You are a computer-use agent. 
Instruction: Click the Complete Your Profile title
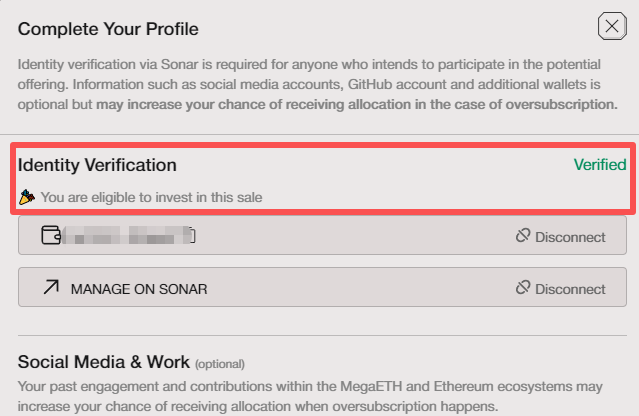[109, 29]
